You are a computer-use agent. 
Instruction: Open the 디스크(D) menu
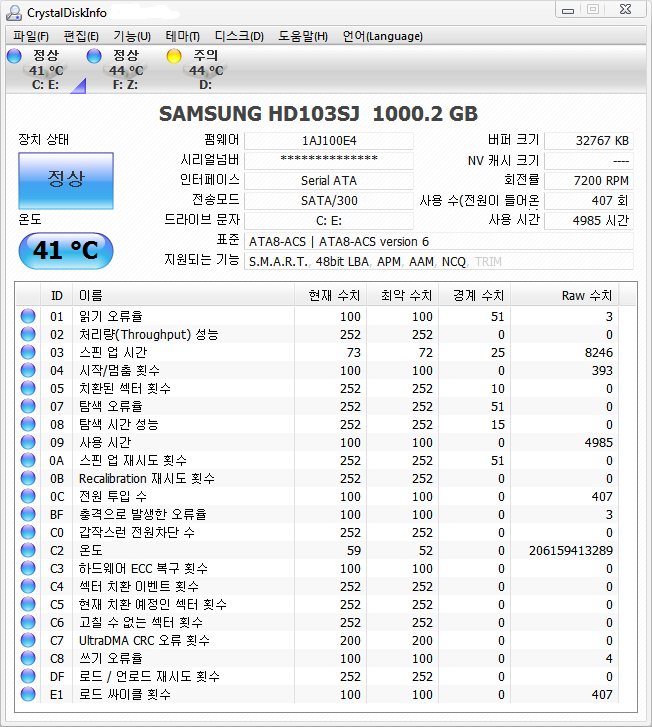239,36
